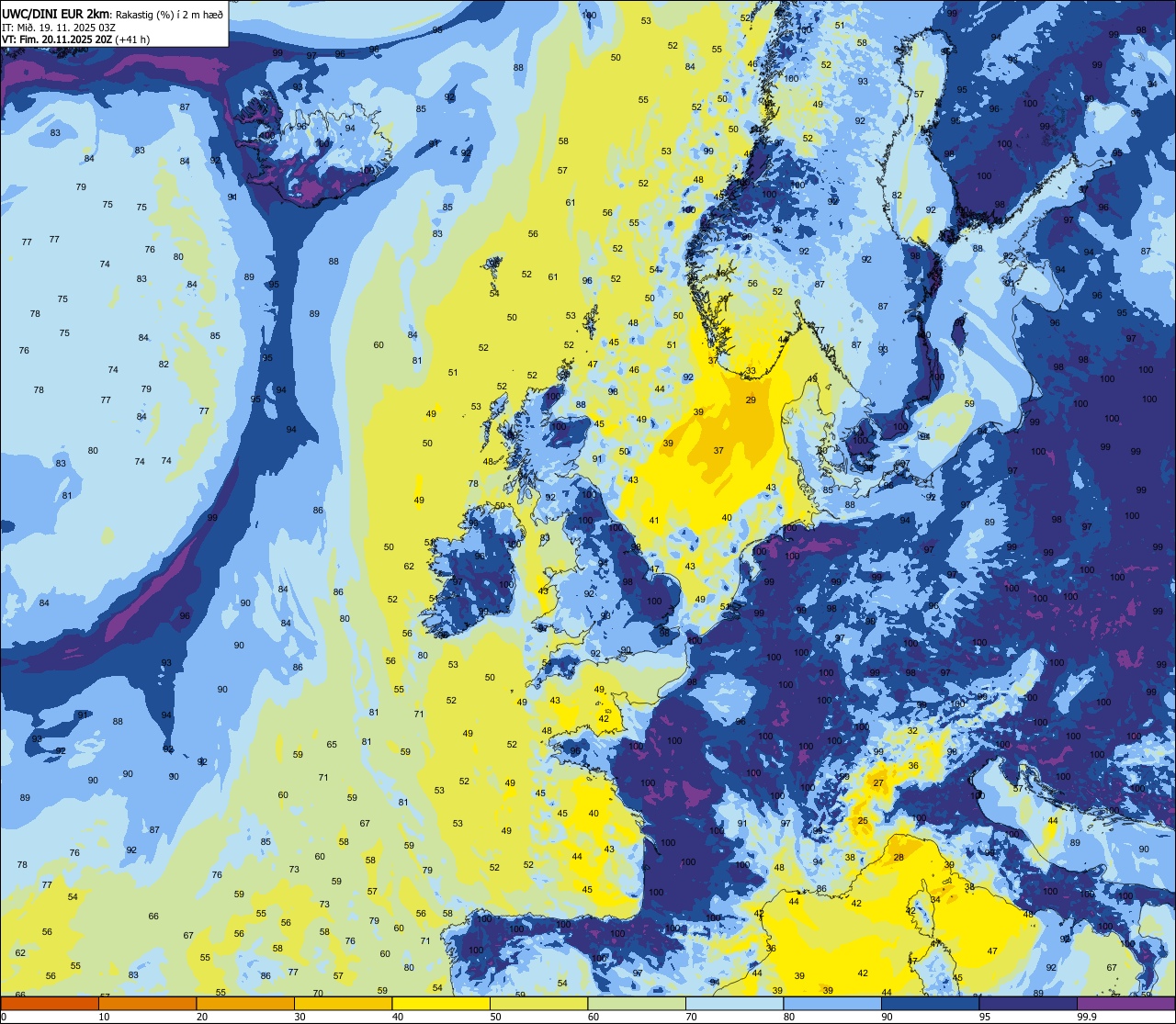The height and width of the screenshot is (1024, 1176).
Task: Select the legend segment between 10 and 20
Action: pos(148,1003)
